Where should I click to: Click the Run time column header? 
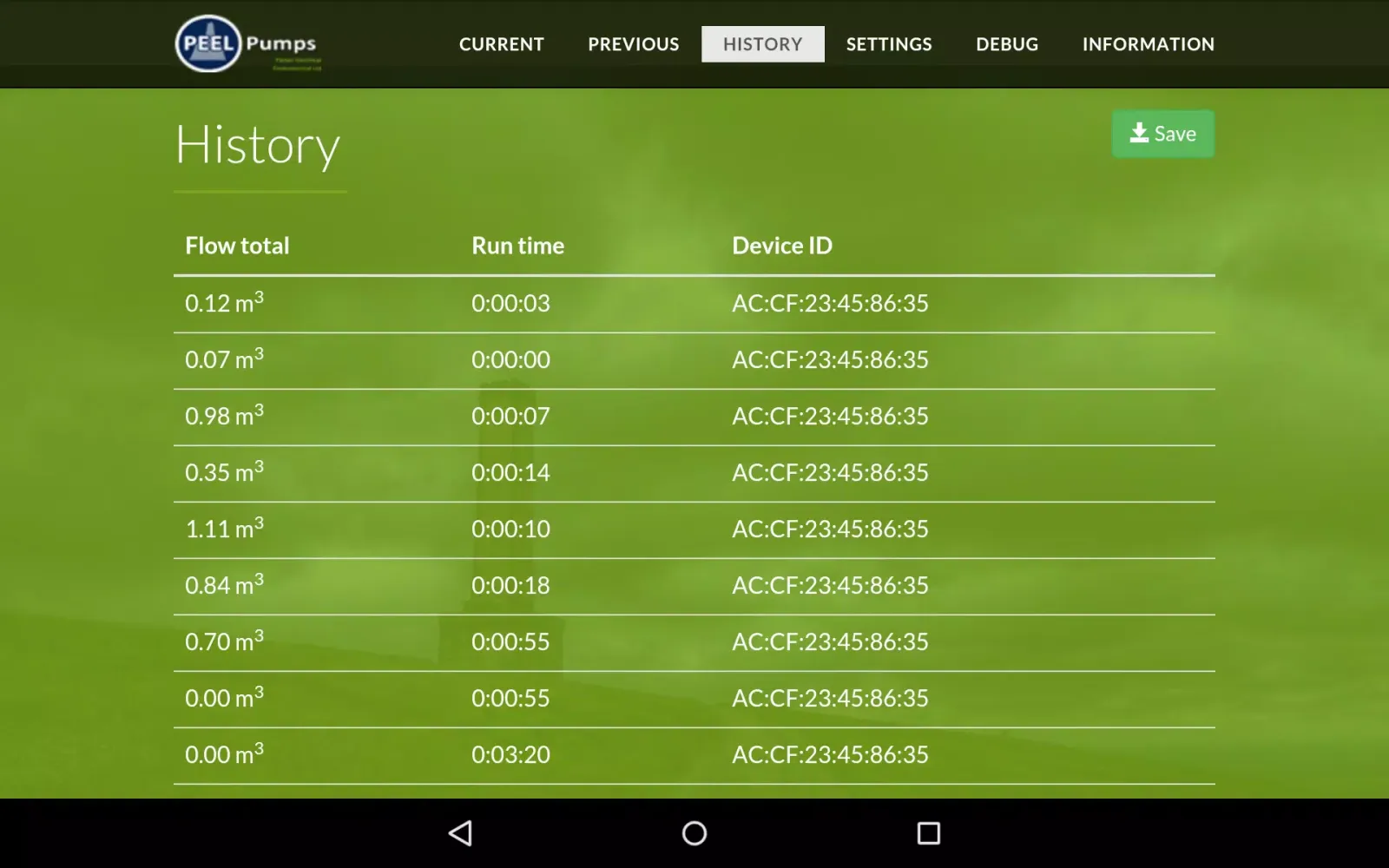[517, 246]
